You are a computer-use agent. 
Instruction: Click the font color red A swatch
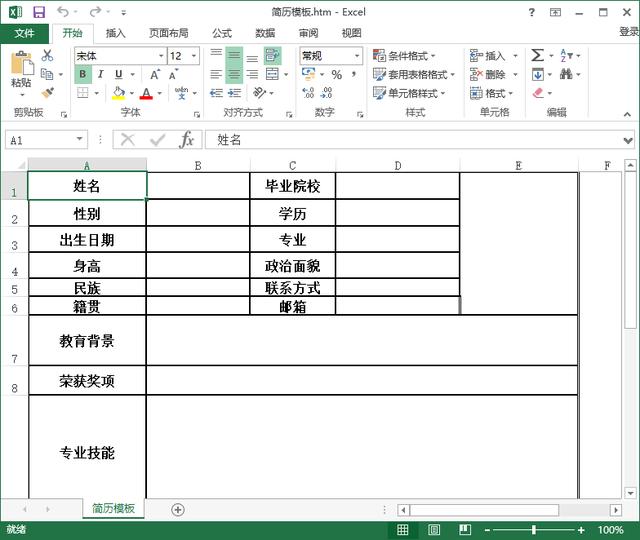[x=146, y=93]
